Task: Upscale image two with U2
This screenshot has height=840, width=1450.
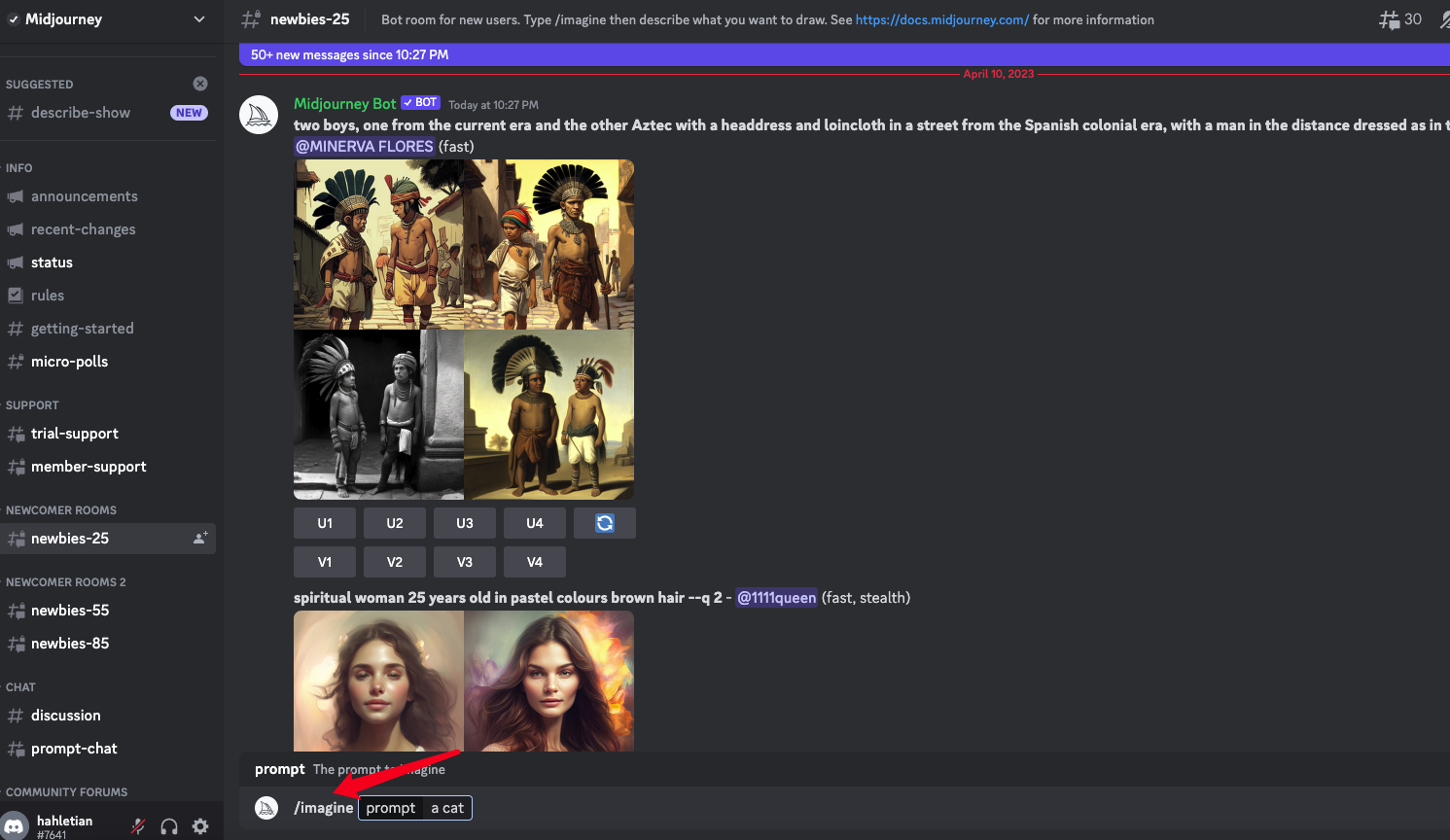Action: coord(395,523)
